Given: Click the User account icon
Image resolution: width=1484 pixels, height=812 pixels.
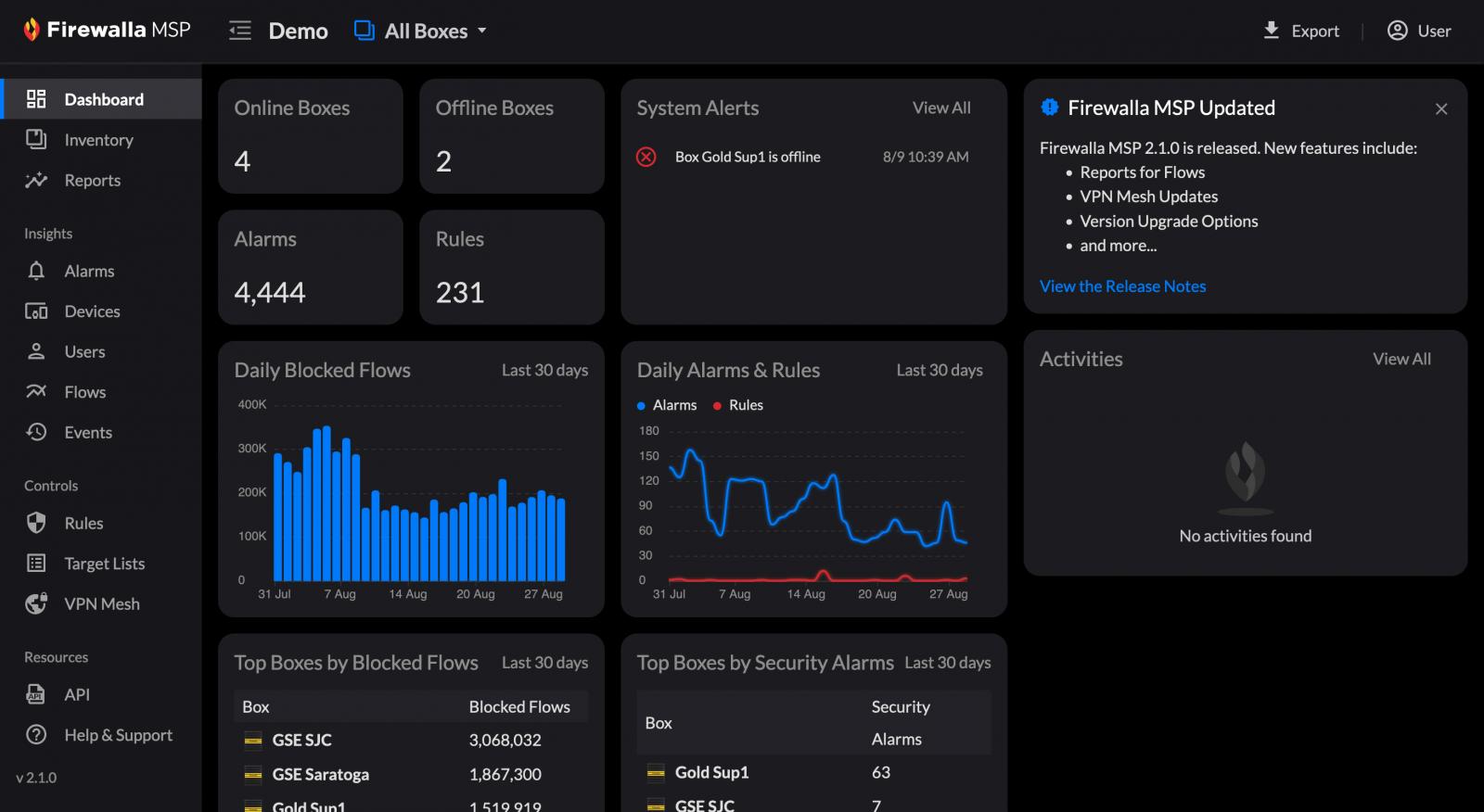Looking at the screenshot, I should [x=1397, y=31].
